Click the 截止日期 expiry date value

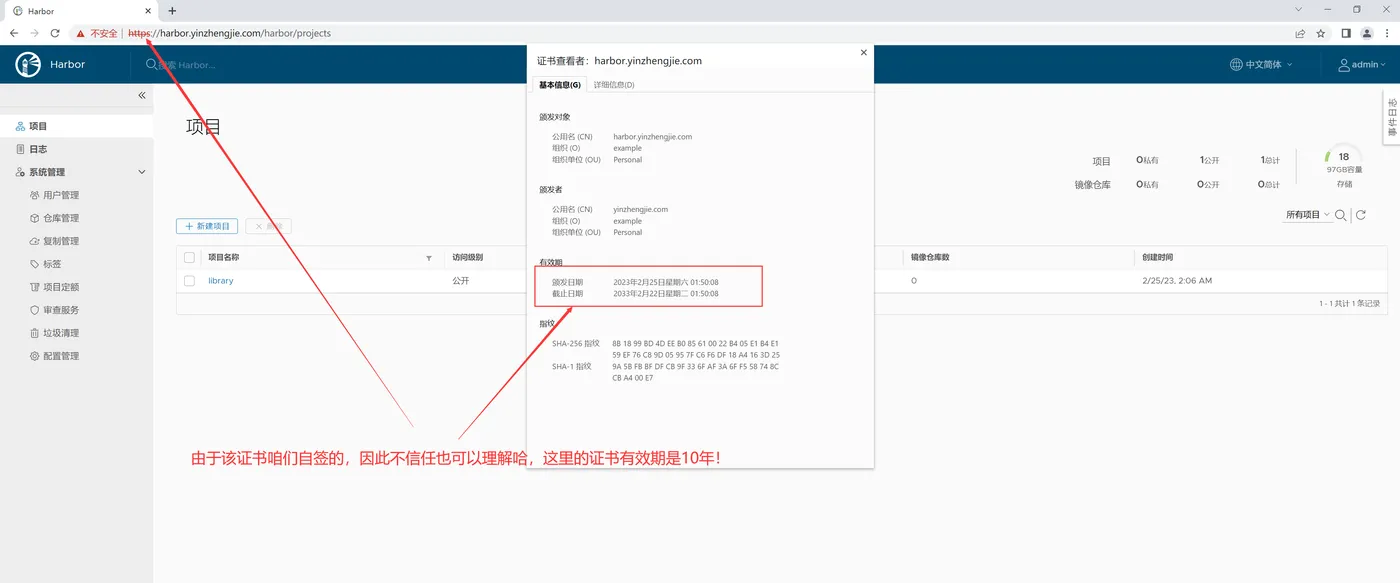(x=666, y=294)
